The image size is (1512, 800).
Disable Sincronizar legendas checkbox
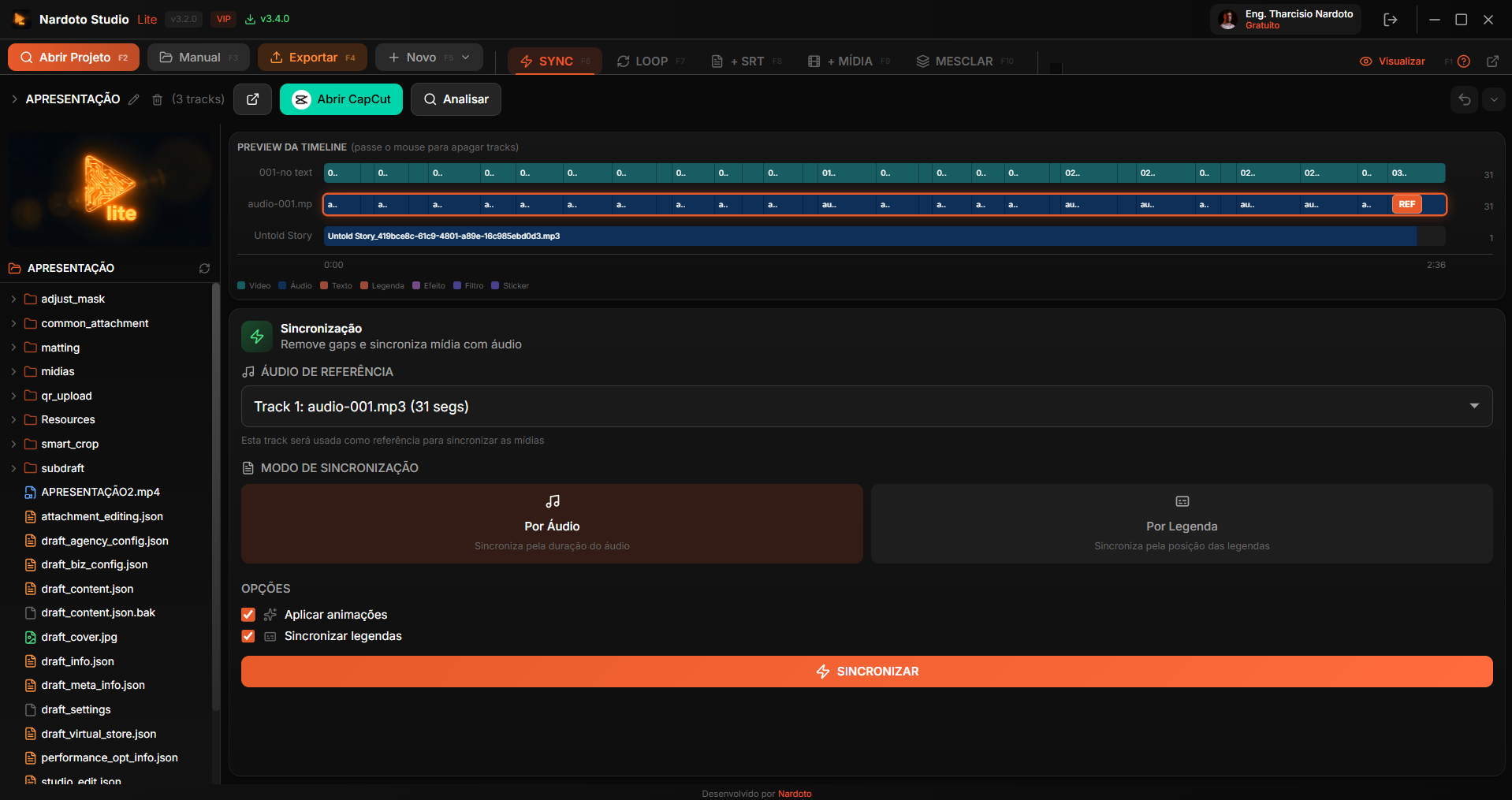(248, 636)
